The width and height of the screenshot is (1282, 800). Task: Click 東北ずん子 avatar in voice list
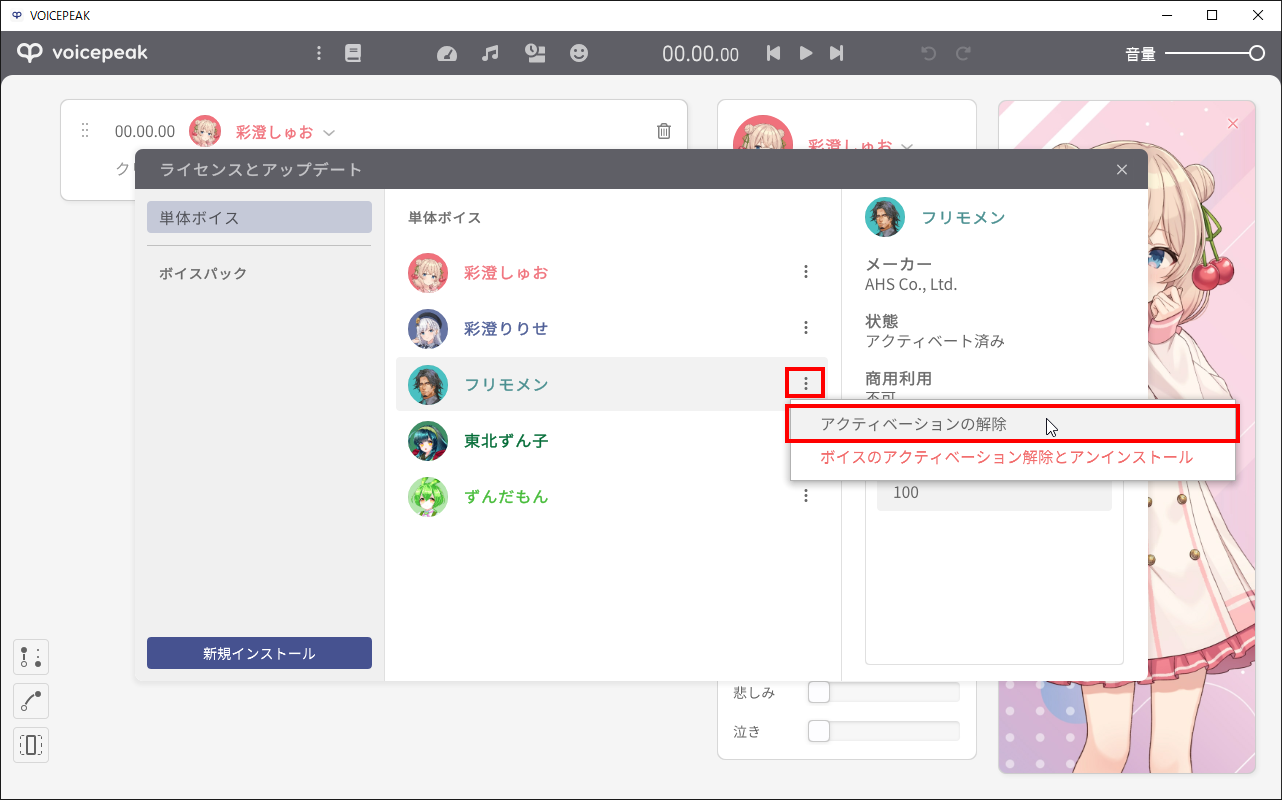(428, 441)
